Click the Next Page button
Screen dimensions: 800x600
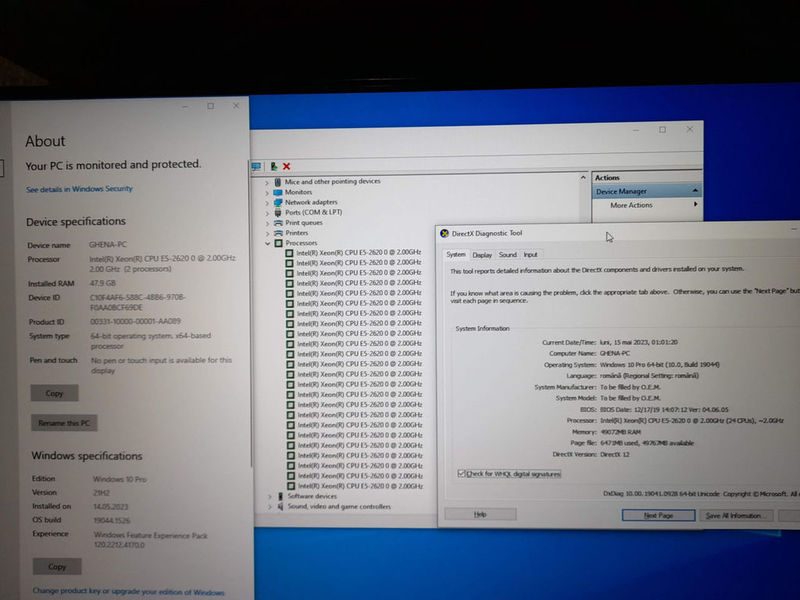658,515
